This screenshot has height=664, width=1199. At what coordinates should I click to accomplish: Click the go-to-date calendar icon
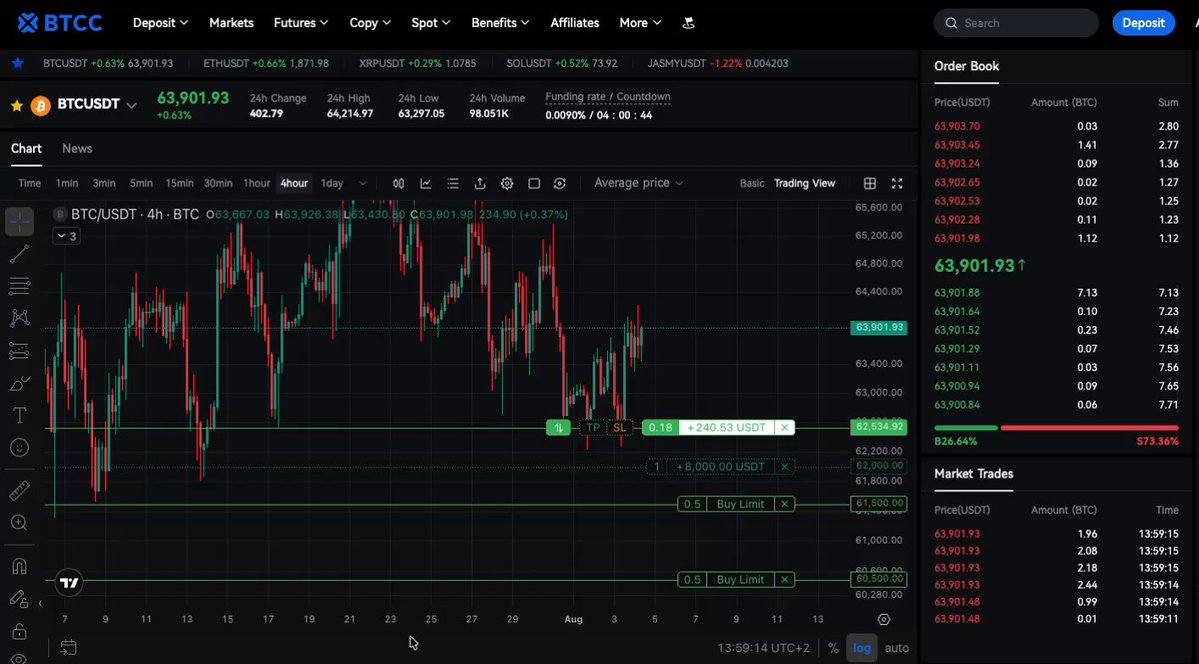click(x=68, y=648)
